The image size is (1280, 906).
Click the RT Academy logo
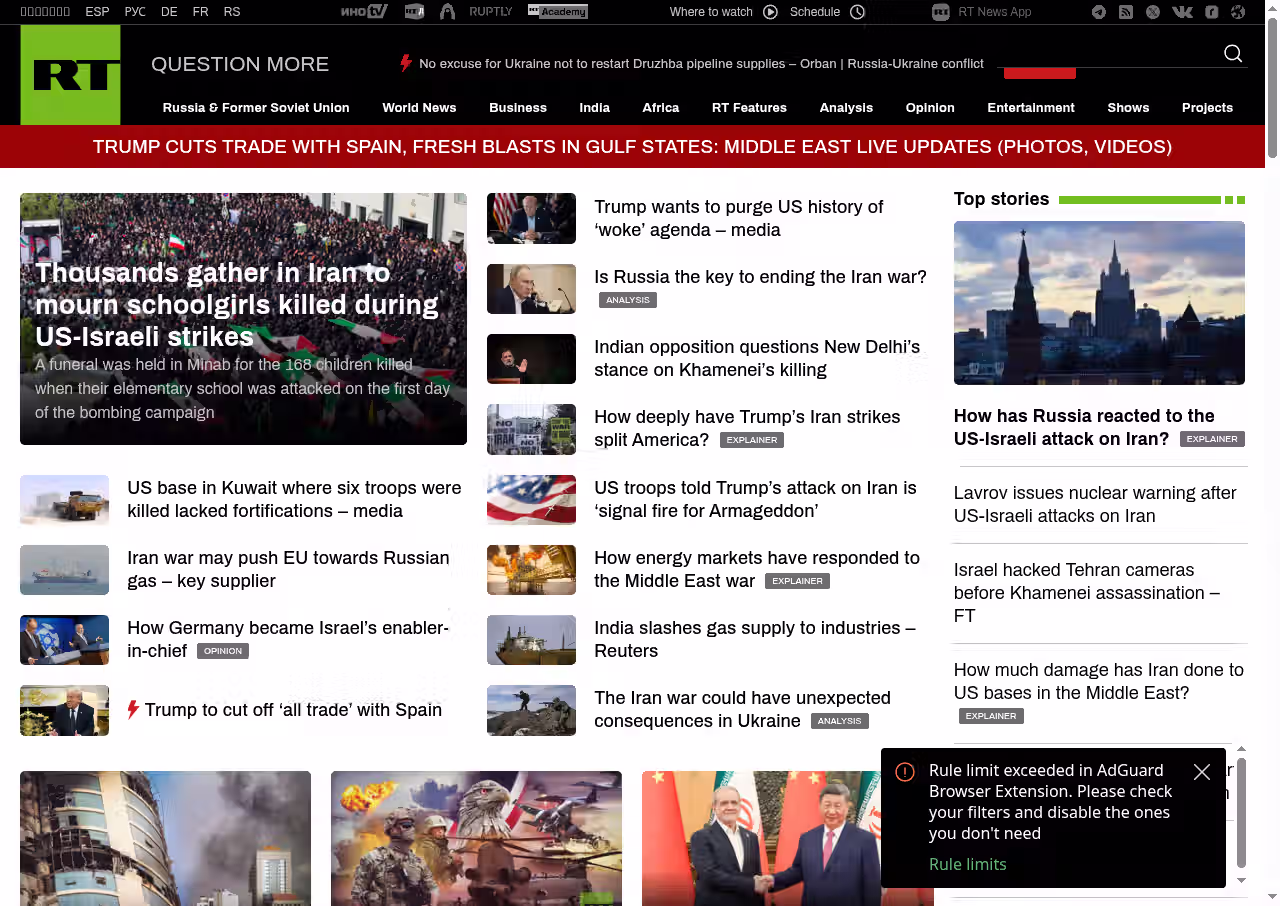pyautogui.click(x=557, y=12)
